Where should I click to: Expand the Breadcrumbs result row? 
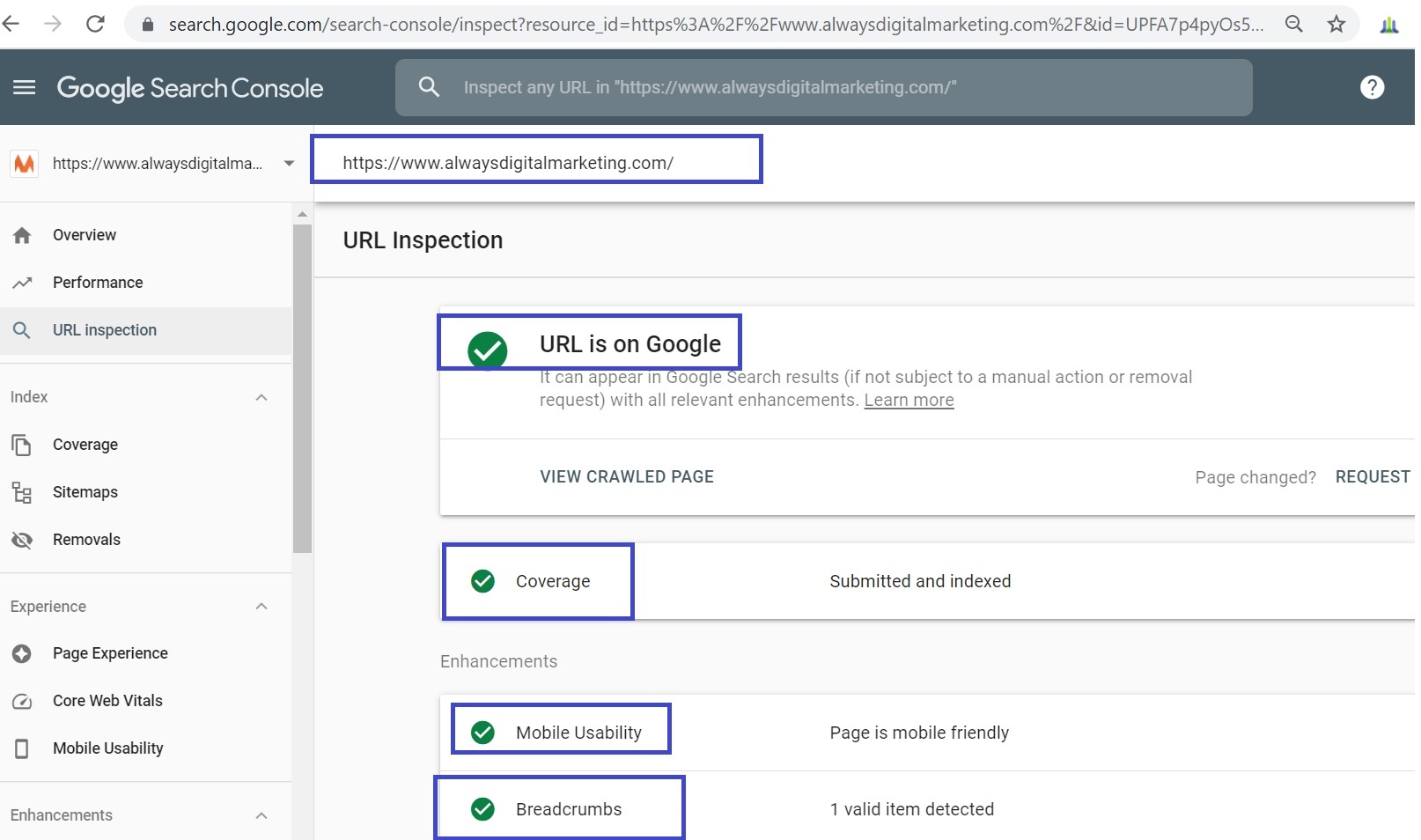(x=927, y=807)
